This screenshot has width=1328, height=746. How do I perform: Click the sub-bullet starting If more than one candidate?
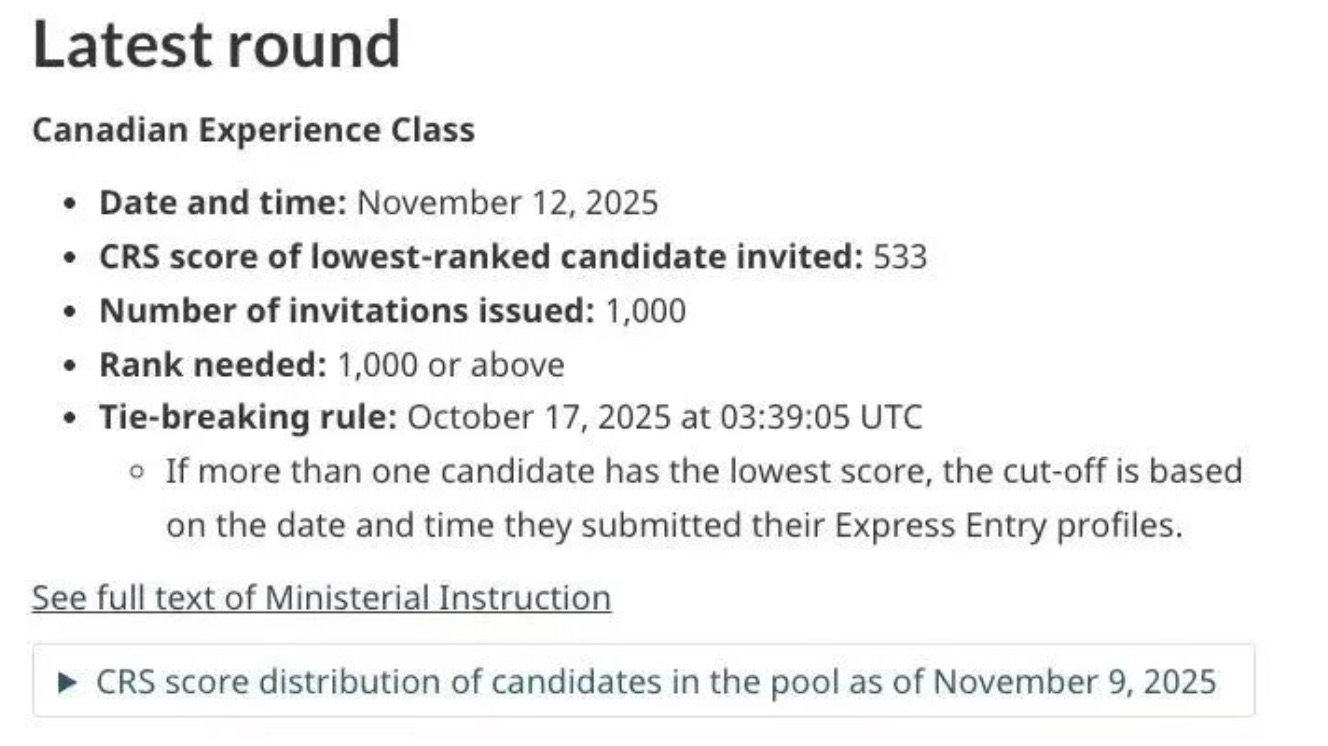pos(703,470)
